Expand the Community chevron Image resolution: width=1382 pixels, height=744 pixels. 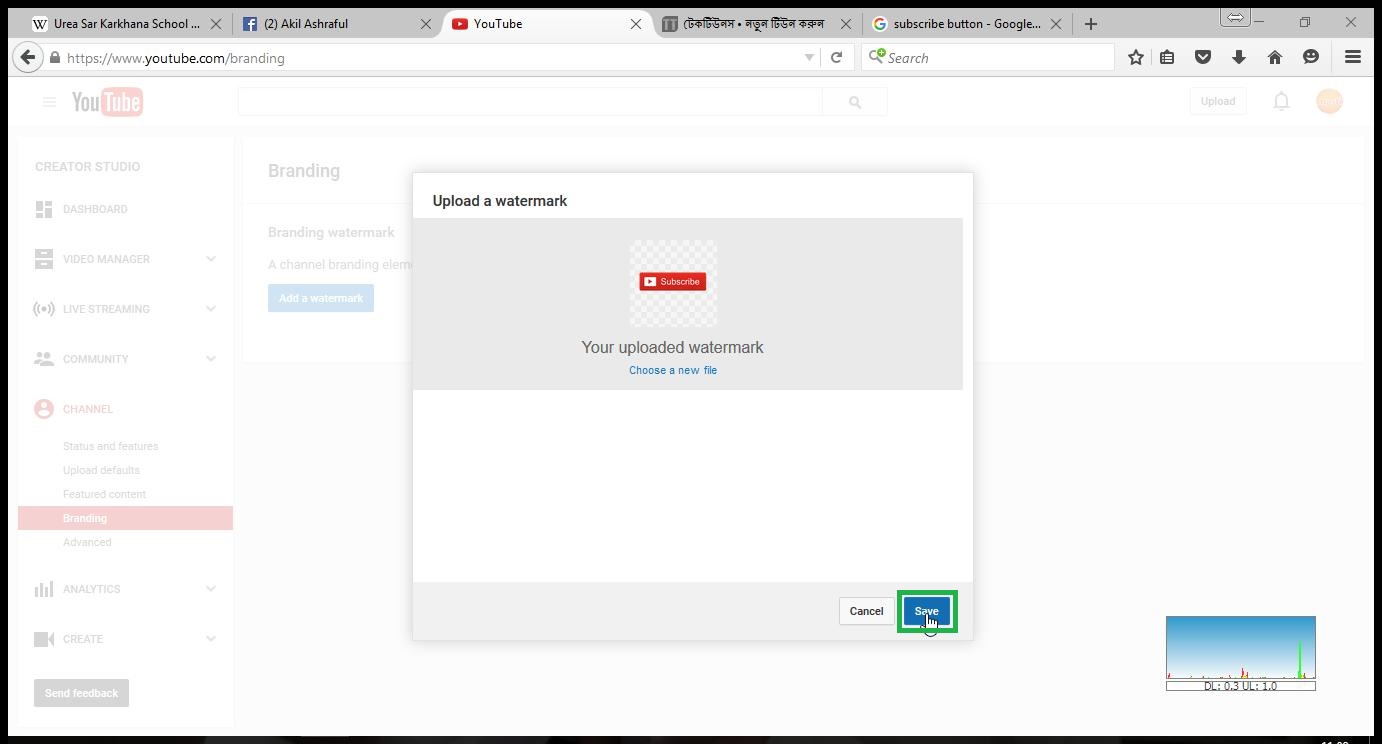point(211,359)
